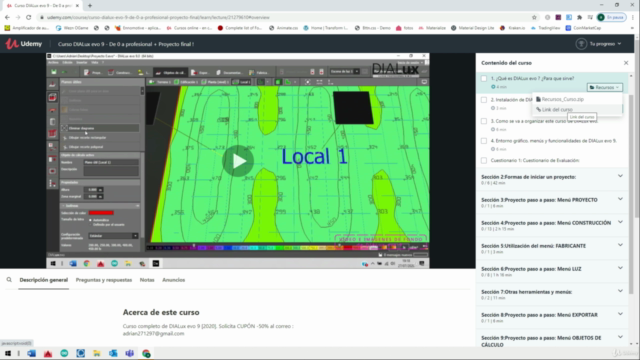Viewport: 640px width, 360px height.
Task: Check lecture 3 Como se va a organizar
Action: pos(484,121)
